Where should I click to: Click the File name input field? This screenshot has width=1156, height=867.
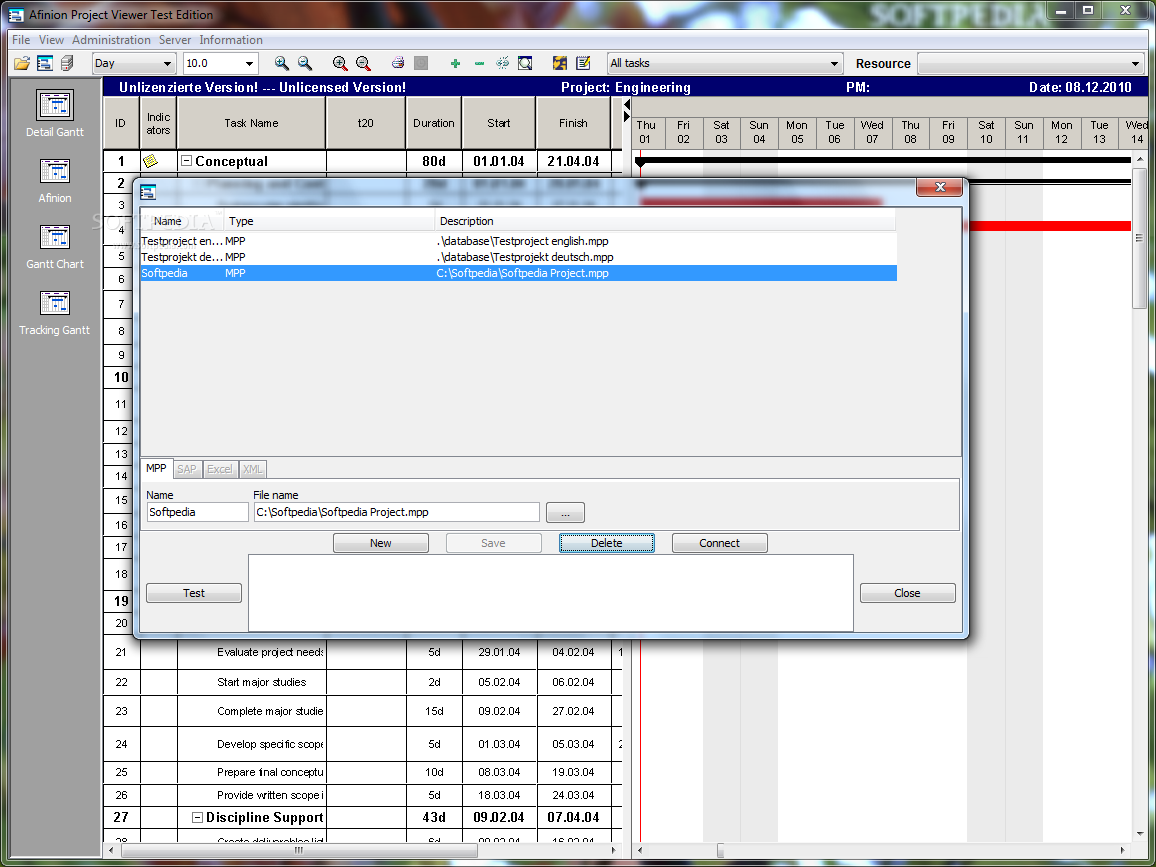coord(397,512)
